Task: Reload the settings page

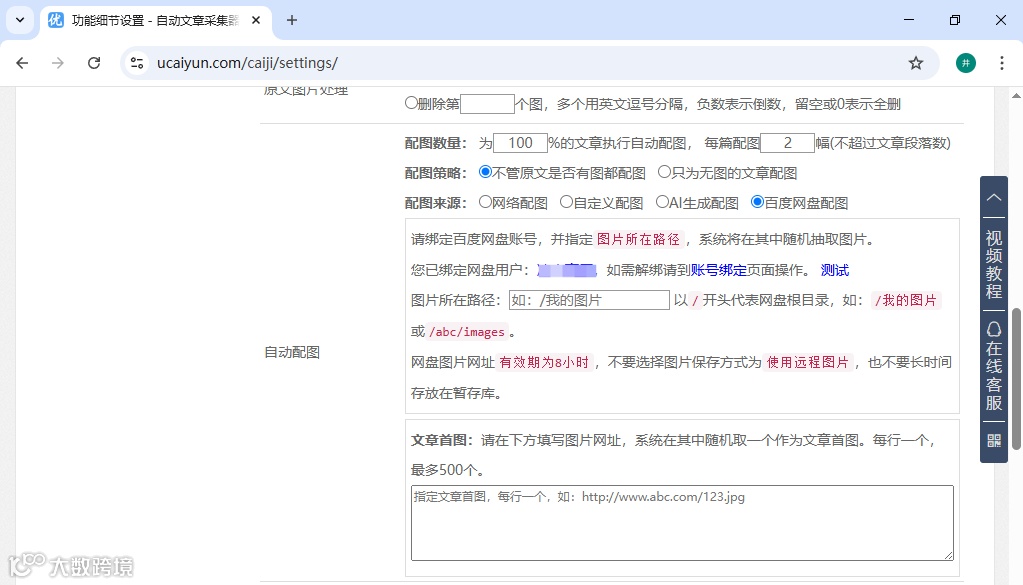Action: click(94, 63)
